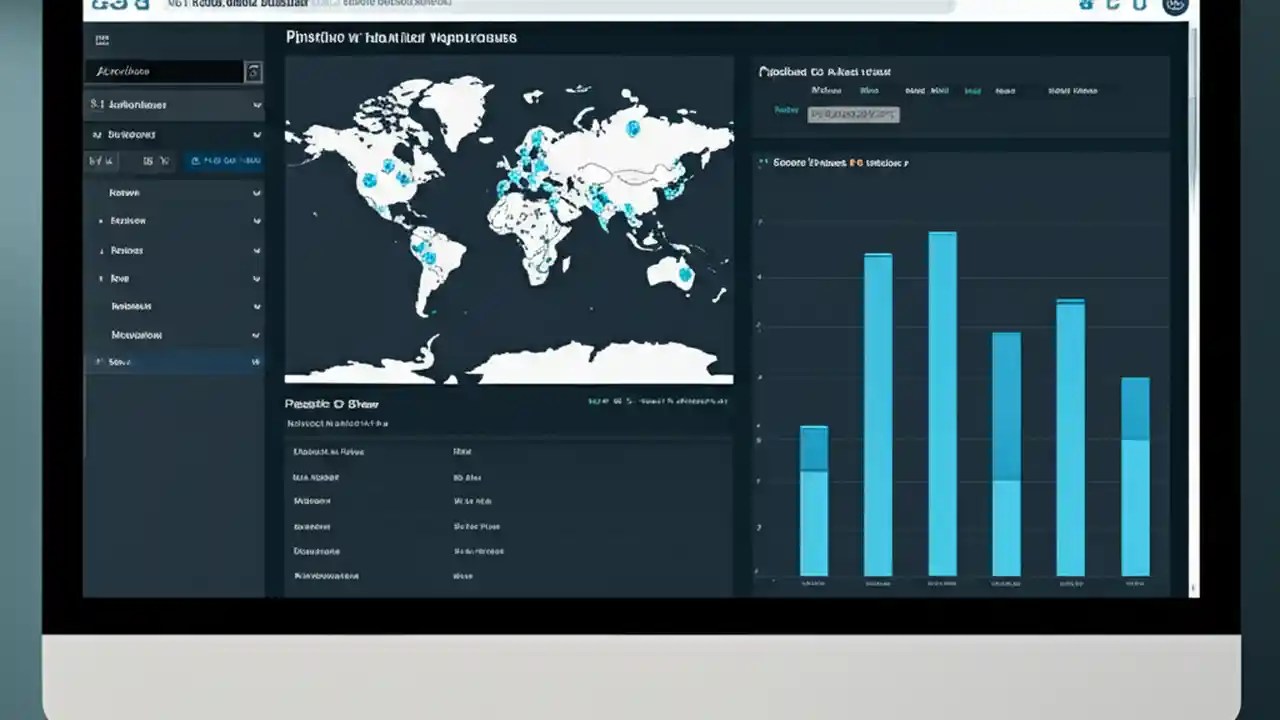Image resolution: width=1280 pixels, height=720 pixels.
Task: Click the blue action button in the sidebar
Action: point(225,160)
